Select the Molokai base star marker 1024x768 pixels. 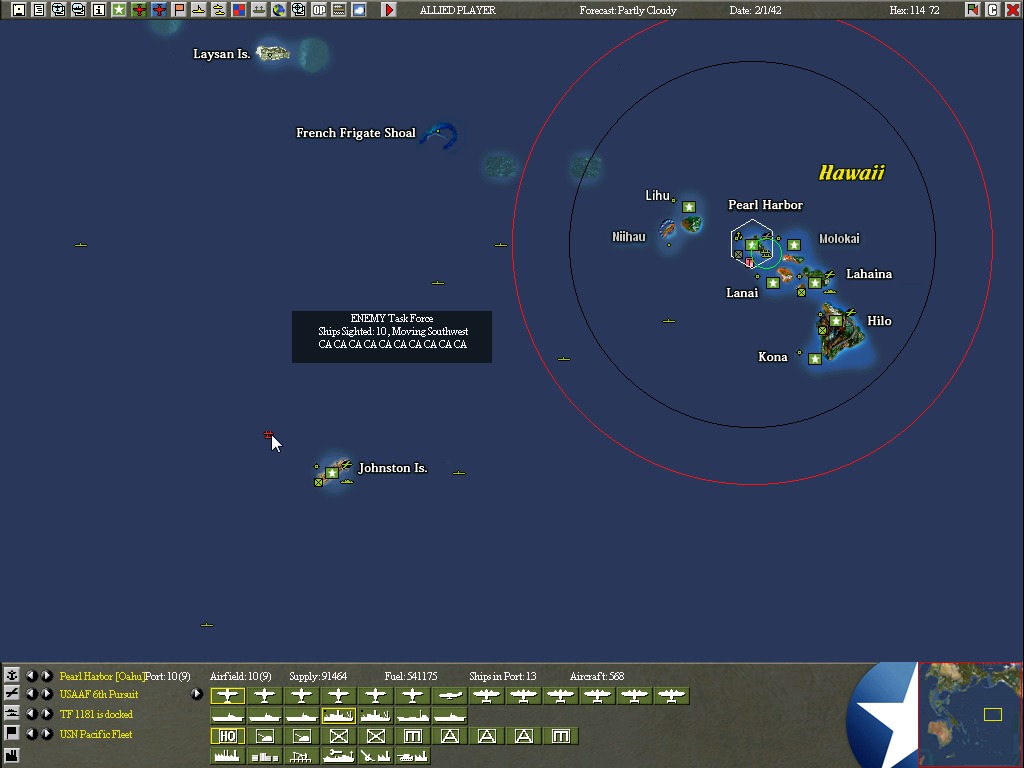point(793,245)
